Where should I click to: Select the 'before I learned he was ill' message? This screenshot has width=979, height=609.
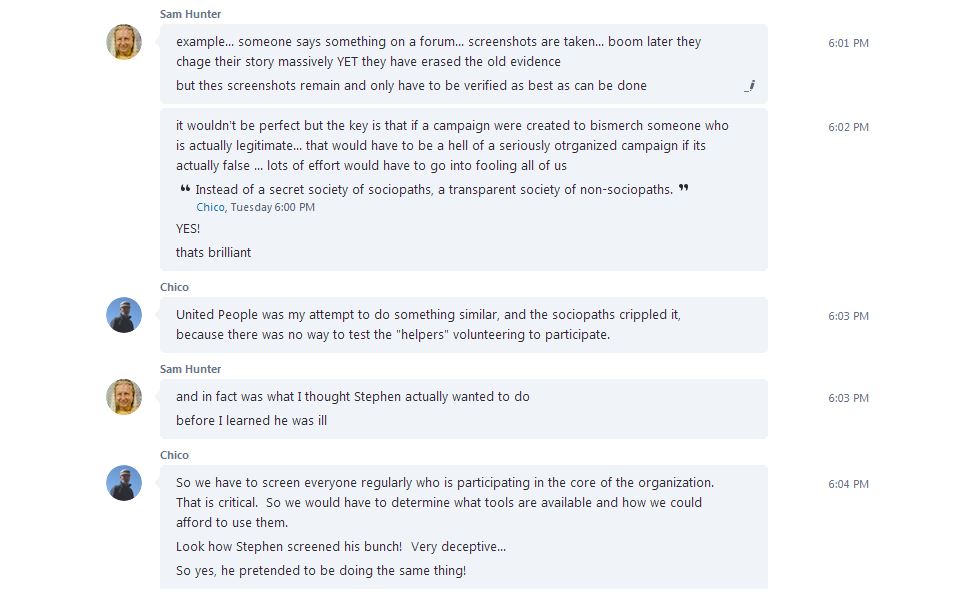[251, 421]
